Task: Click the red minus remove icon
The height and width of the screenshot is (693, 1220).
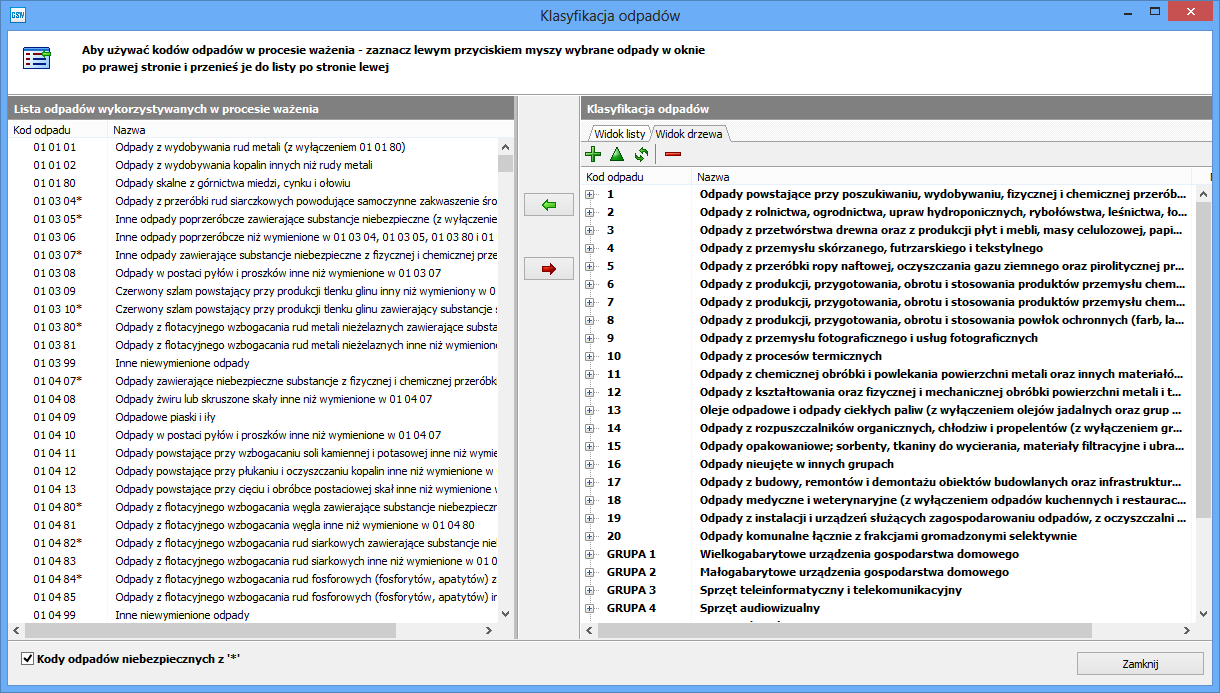Action: pyautogui.click(x=673, y=154)
